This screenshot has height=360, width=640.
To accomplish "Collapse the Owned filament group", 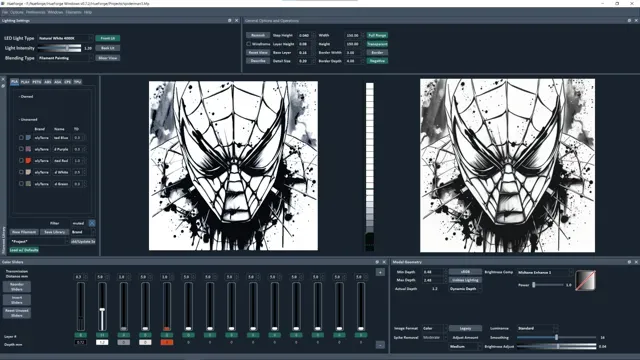I will tap(26, 97).
